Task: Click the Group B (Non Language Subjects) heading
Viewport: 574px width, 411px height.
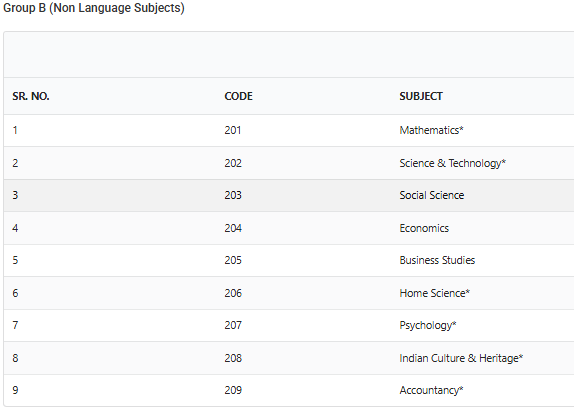Action: (94, 8)
